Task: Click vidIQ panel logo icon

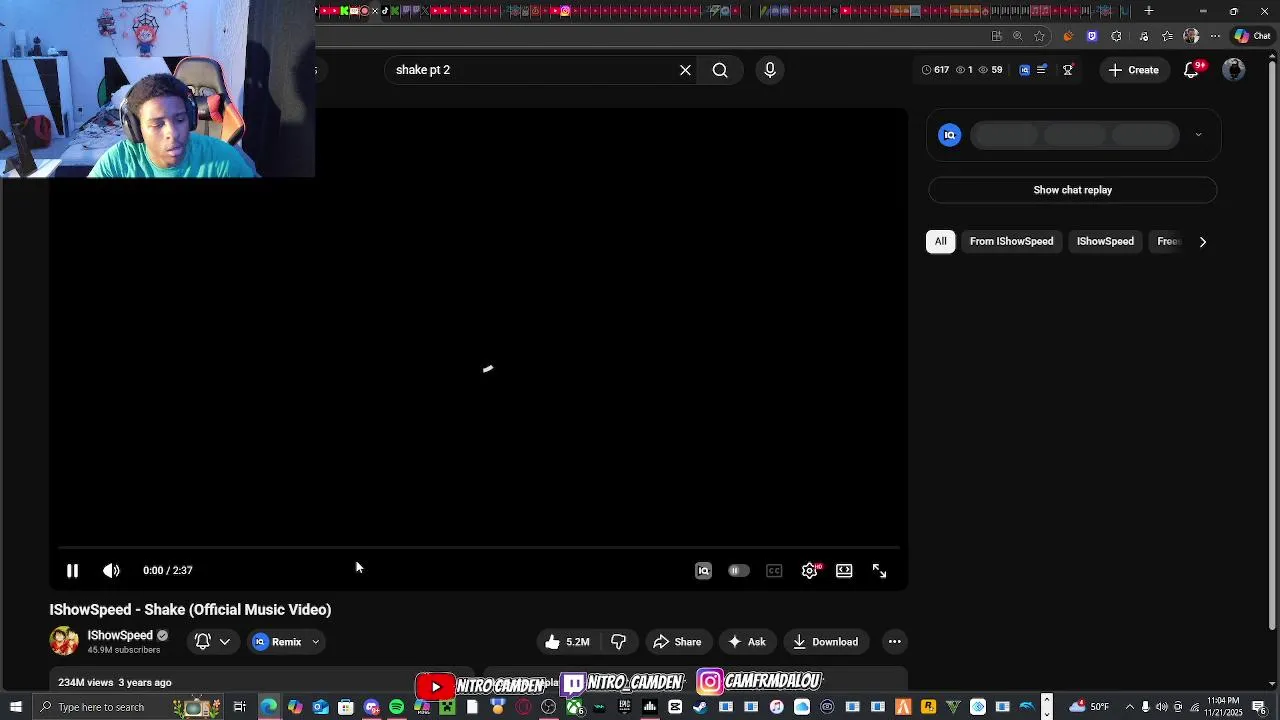Action: [x=950, y=135]
